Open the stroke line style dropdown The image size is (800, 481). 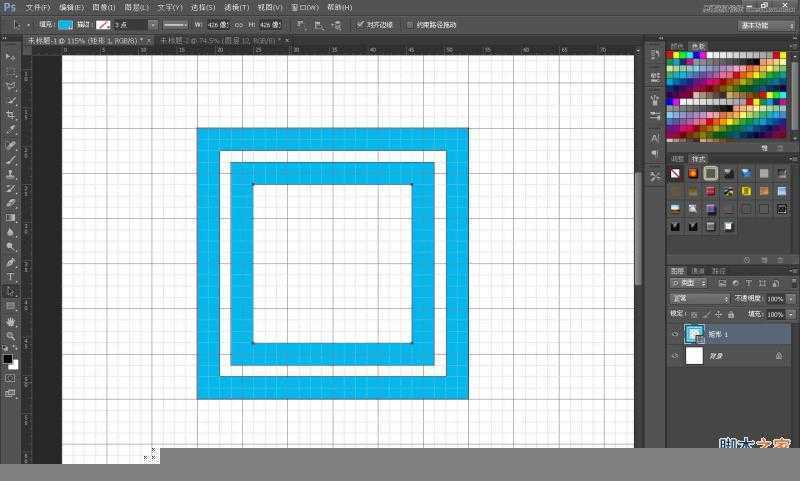[176, 24]
